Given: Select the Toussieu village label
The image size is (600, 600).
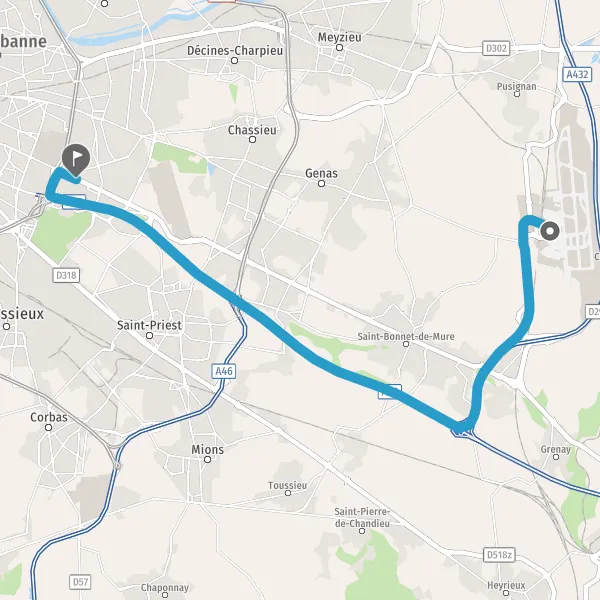Looking at the screenshot, I should point(287,486).
